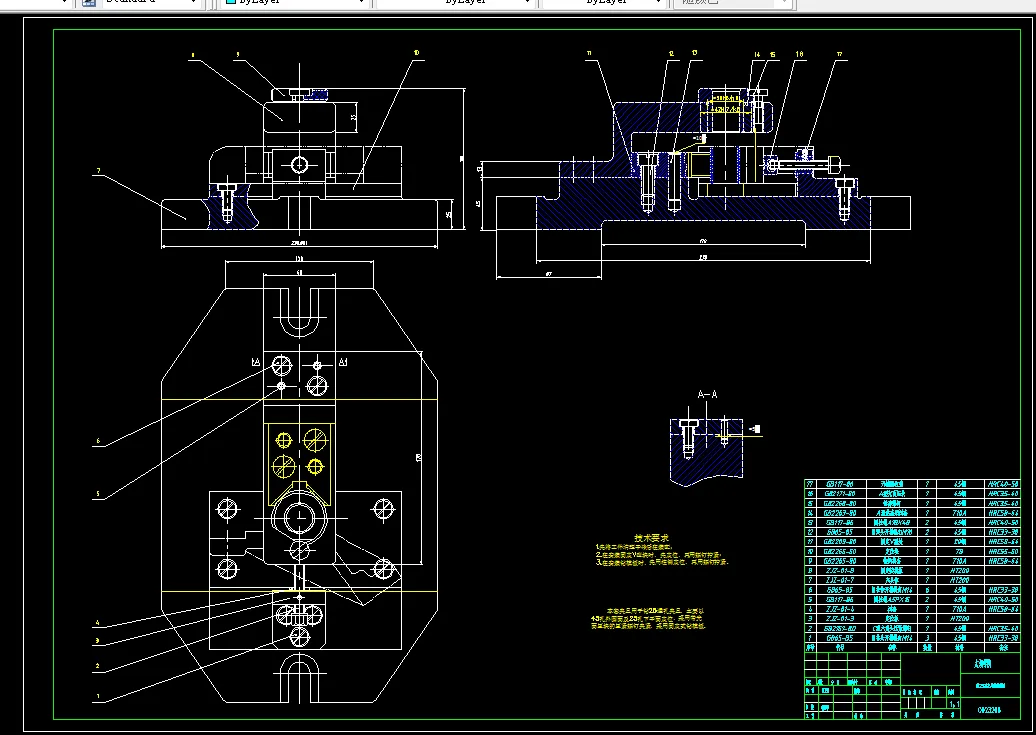
Task: Click parts list cell ZJZ-01-7
Action: pyautogui.click(x=840, y=580)
